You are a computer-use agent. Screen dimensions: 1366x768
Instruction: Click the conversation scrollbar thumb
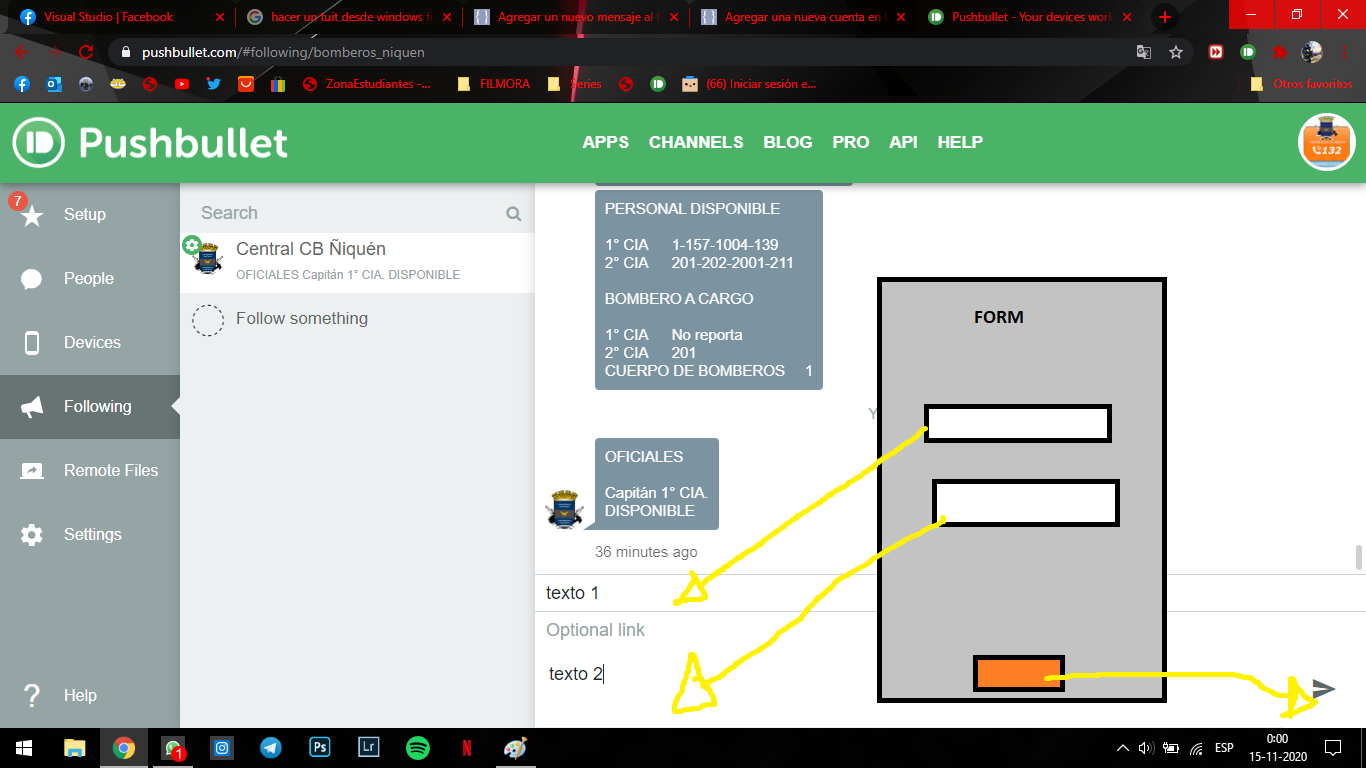[x=1358, y=557]
